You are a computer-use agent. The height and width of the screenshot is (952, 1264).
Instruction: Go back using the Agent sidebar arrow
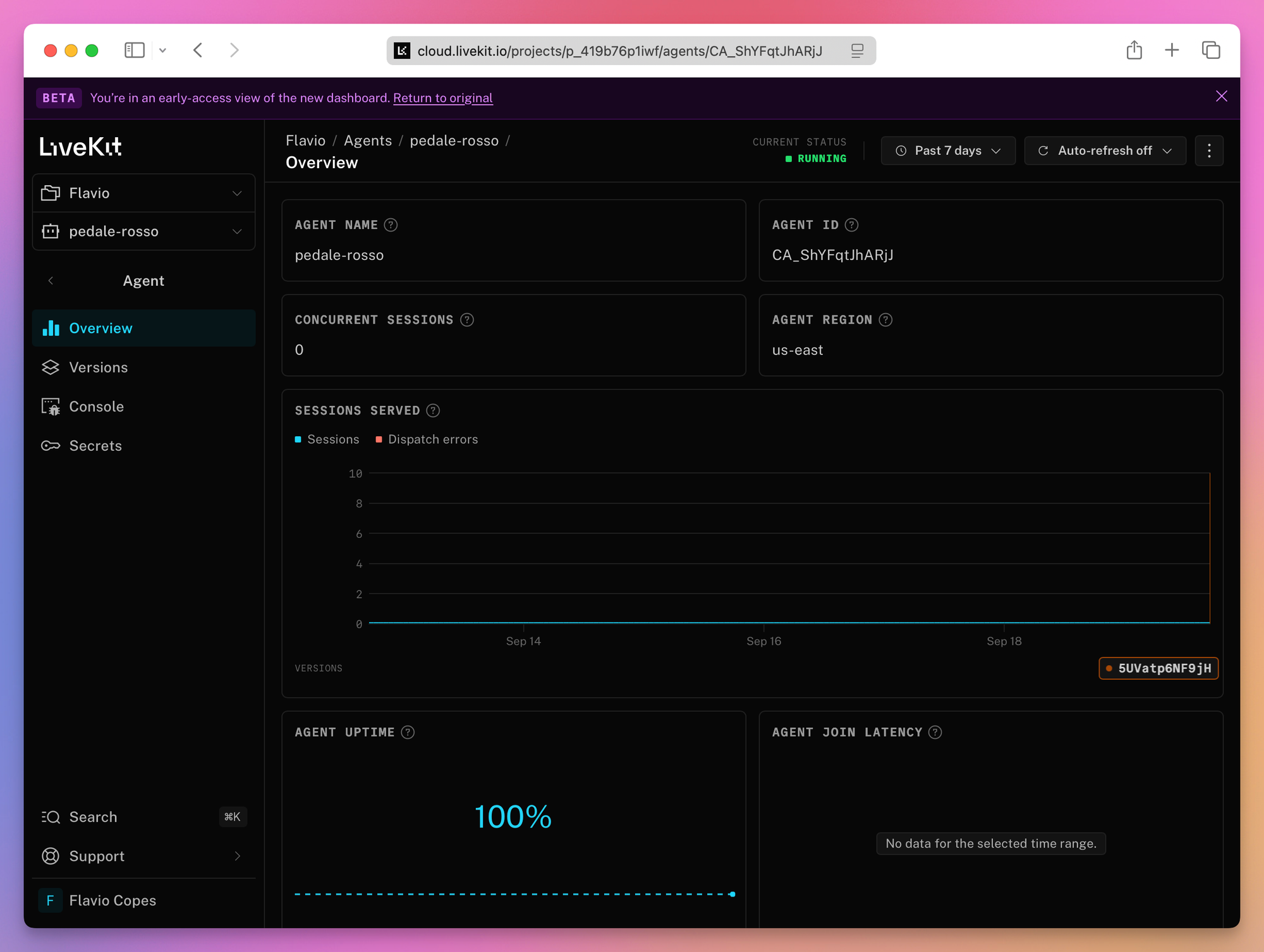pos(51,281)
